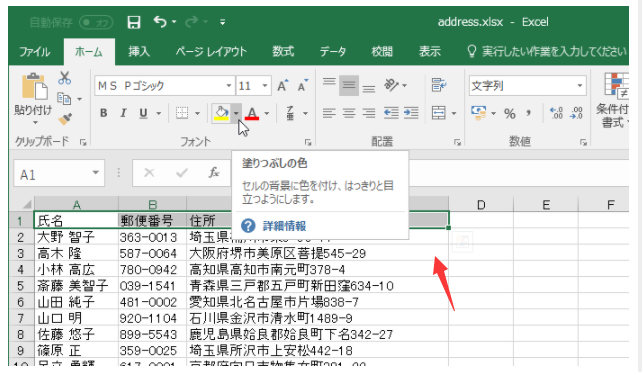
Task: Toggle Bold formatting
Action: [x=104, y=113]
